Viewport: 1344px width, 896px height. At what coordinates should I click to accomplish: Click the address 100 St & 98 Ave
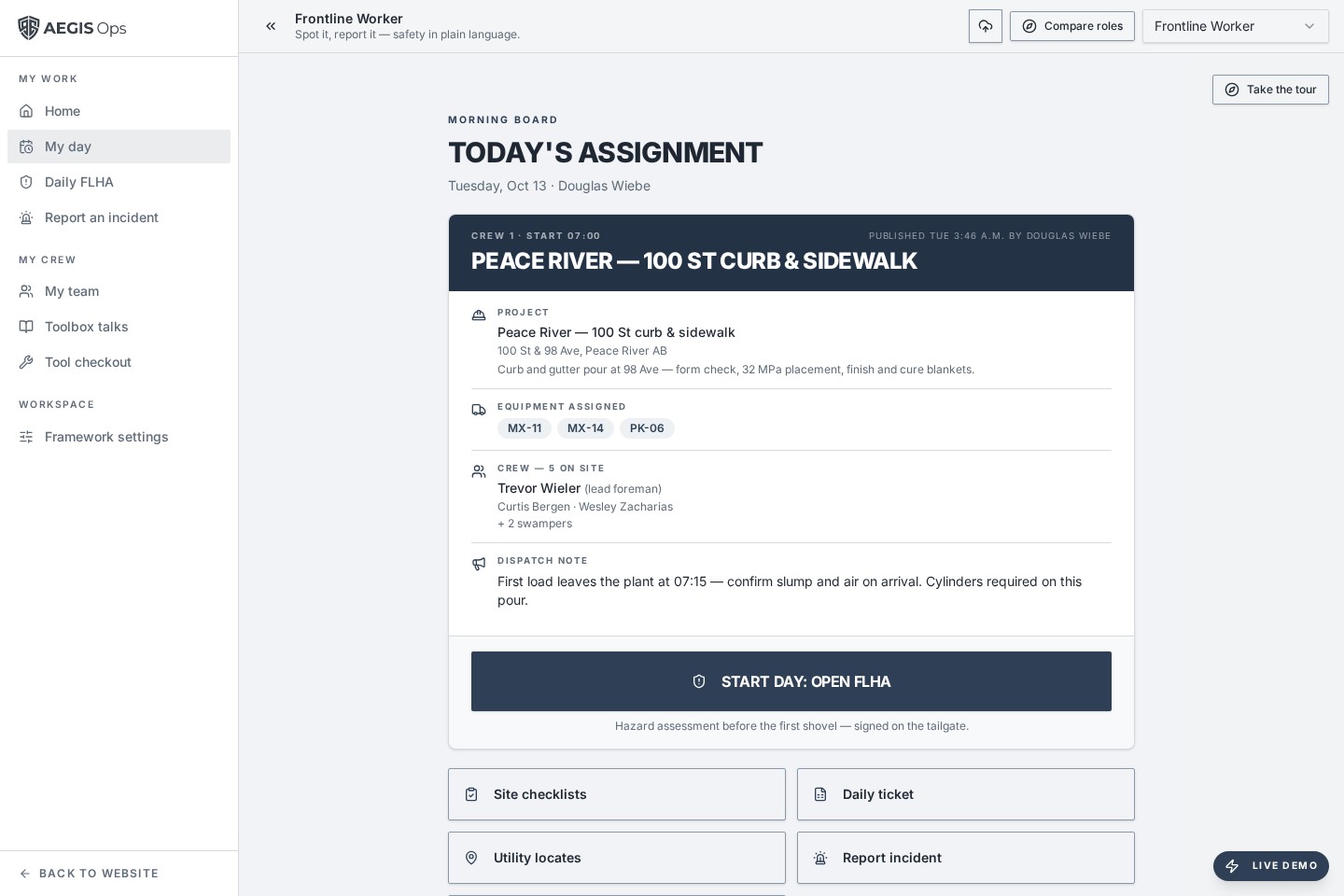pos(582,351)
